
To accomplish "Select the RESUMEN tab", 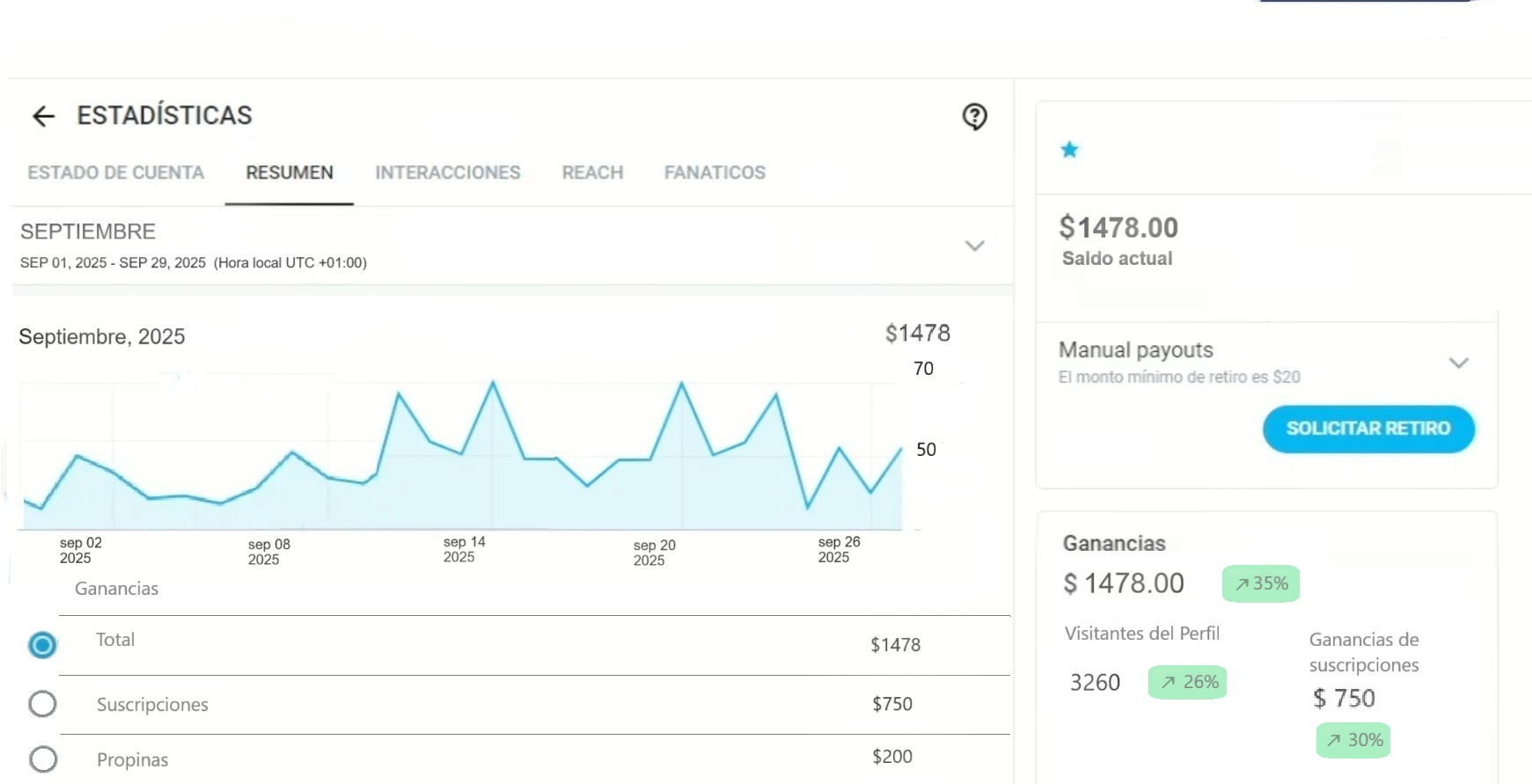I will 289,172.
